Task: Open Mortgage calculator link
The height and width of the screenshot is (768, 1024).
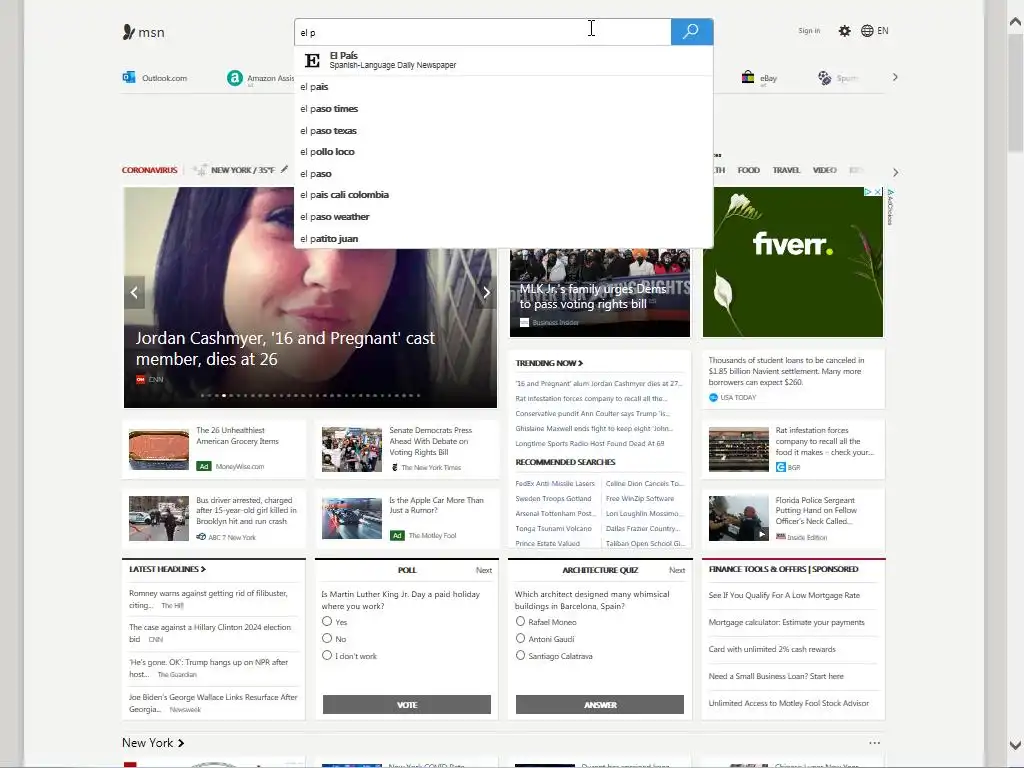Action: [x=786, y=622]
